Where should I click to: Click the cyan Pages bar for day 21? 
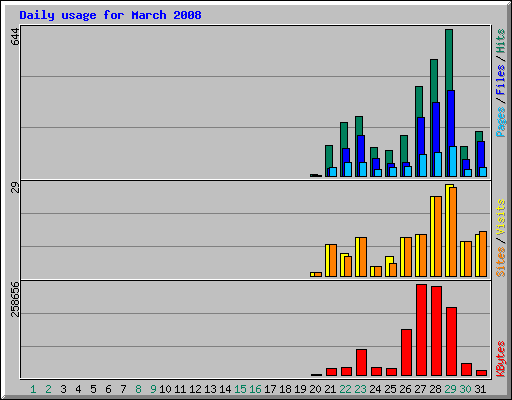pyautogui.click(x=333, y=172)
